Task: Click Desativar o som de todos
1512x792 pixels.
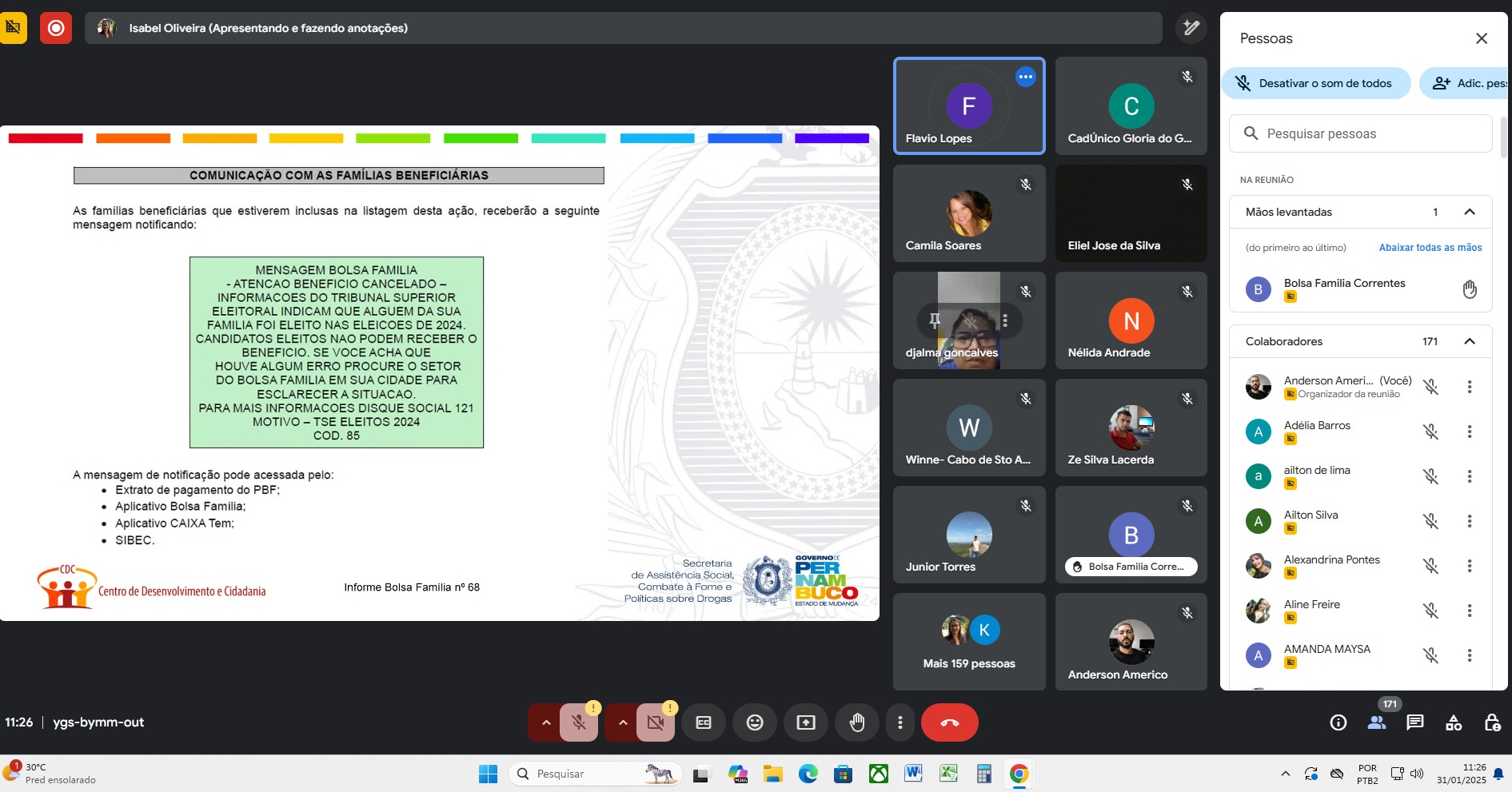Action: pyautogui.click(x=1315, y=83)
